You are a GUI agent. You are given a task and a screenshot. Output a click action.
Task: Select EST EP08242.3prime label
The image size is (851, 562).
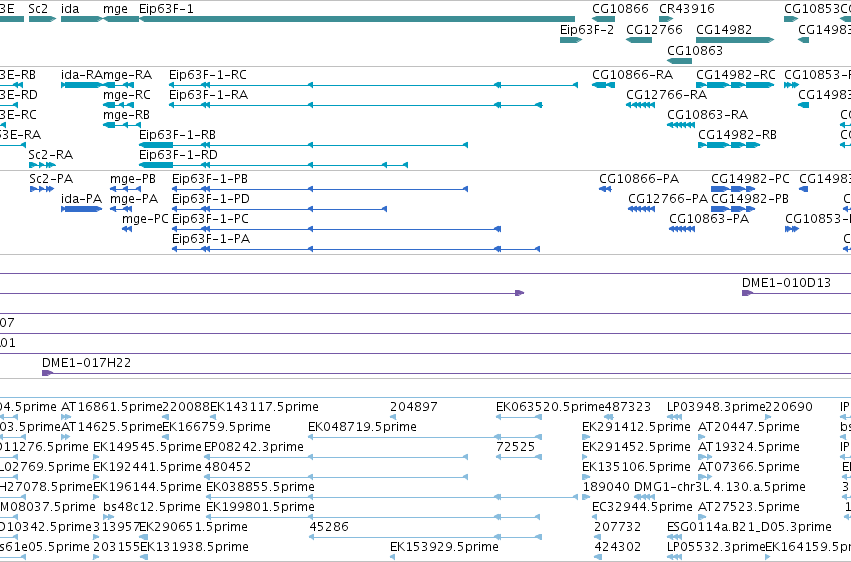[253, 447]
